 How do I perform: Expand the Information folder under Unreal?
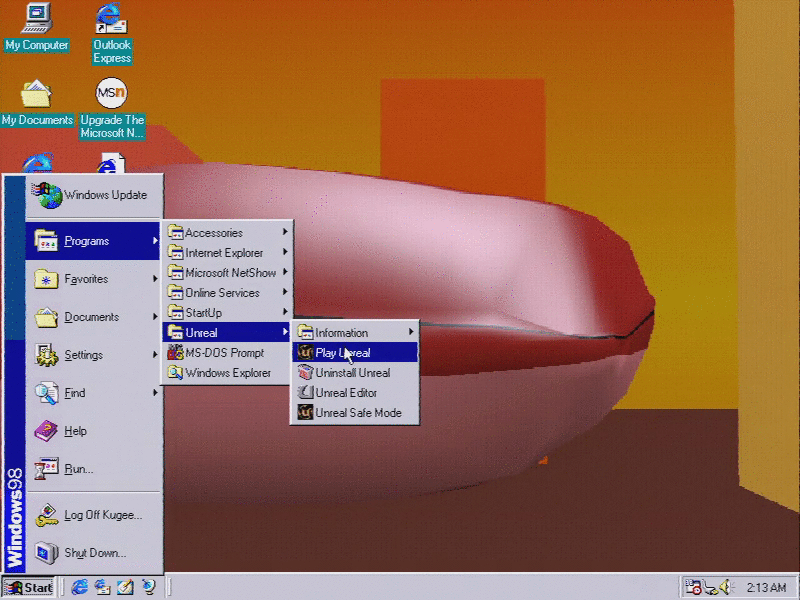pyautogui.click(x=355, y=333)
